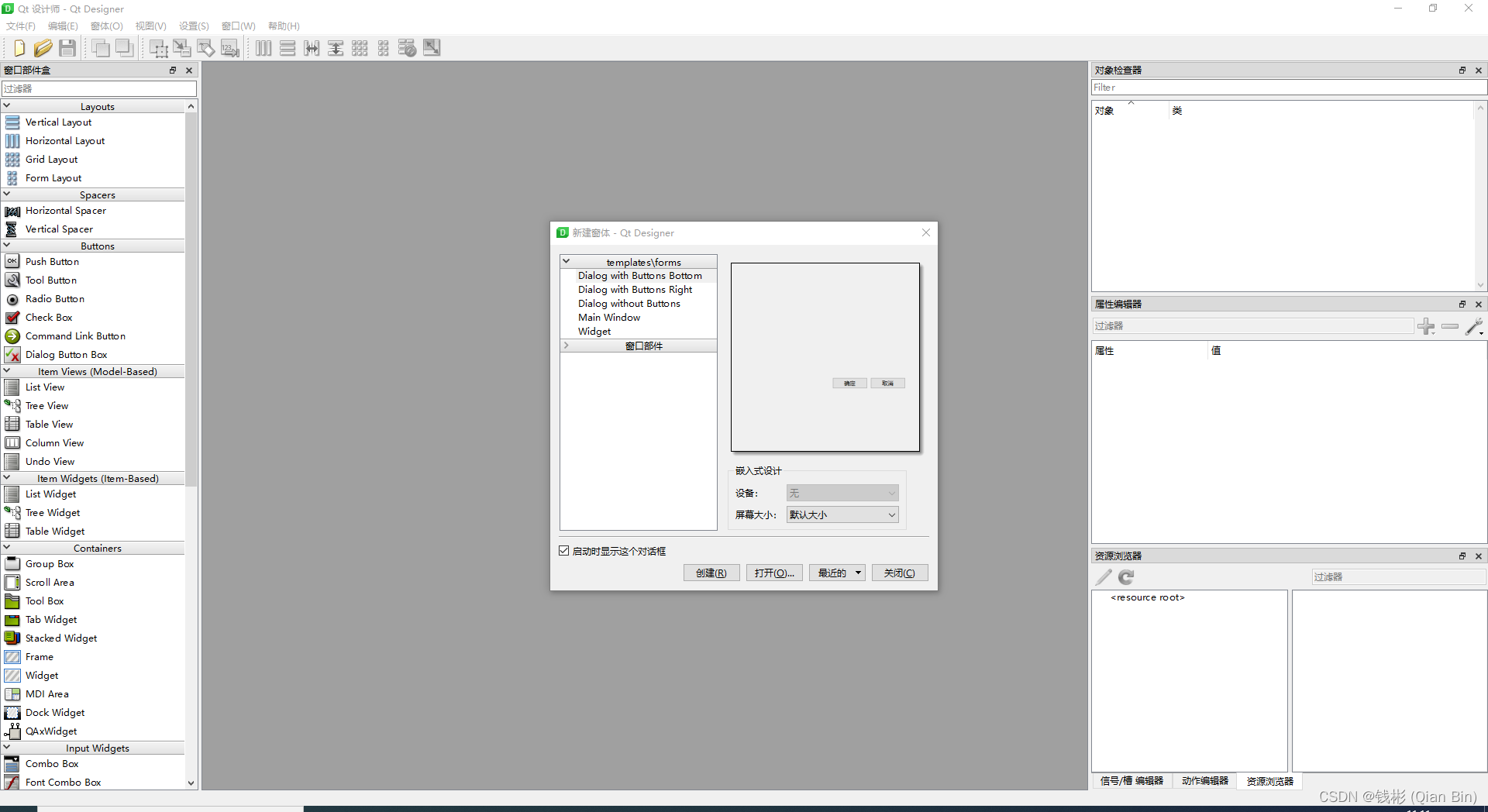The height and width of the screenshot is (812, 1488).
Task: Float the Object Inspector panel
Action: coord(1462,70)
